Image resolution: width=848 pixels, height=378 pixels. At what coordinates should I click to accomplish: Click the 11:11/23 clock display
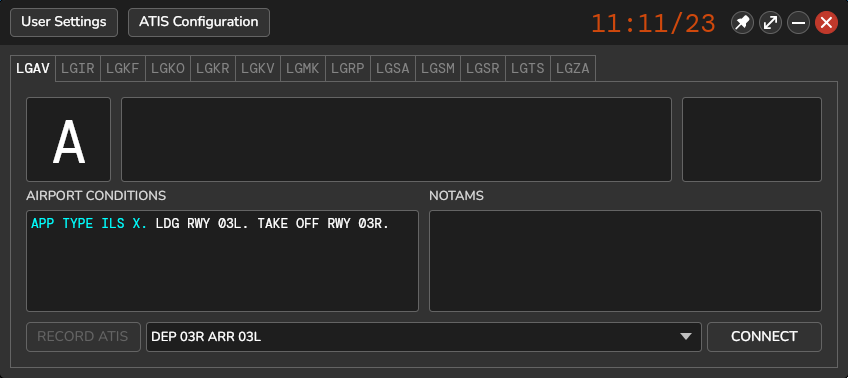click(x=653, y=24)
